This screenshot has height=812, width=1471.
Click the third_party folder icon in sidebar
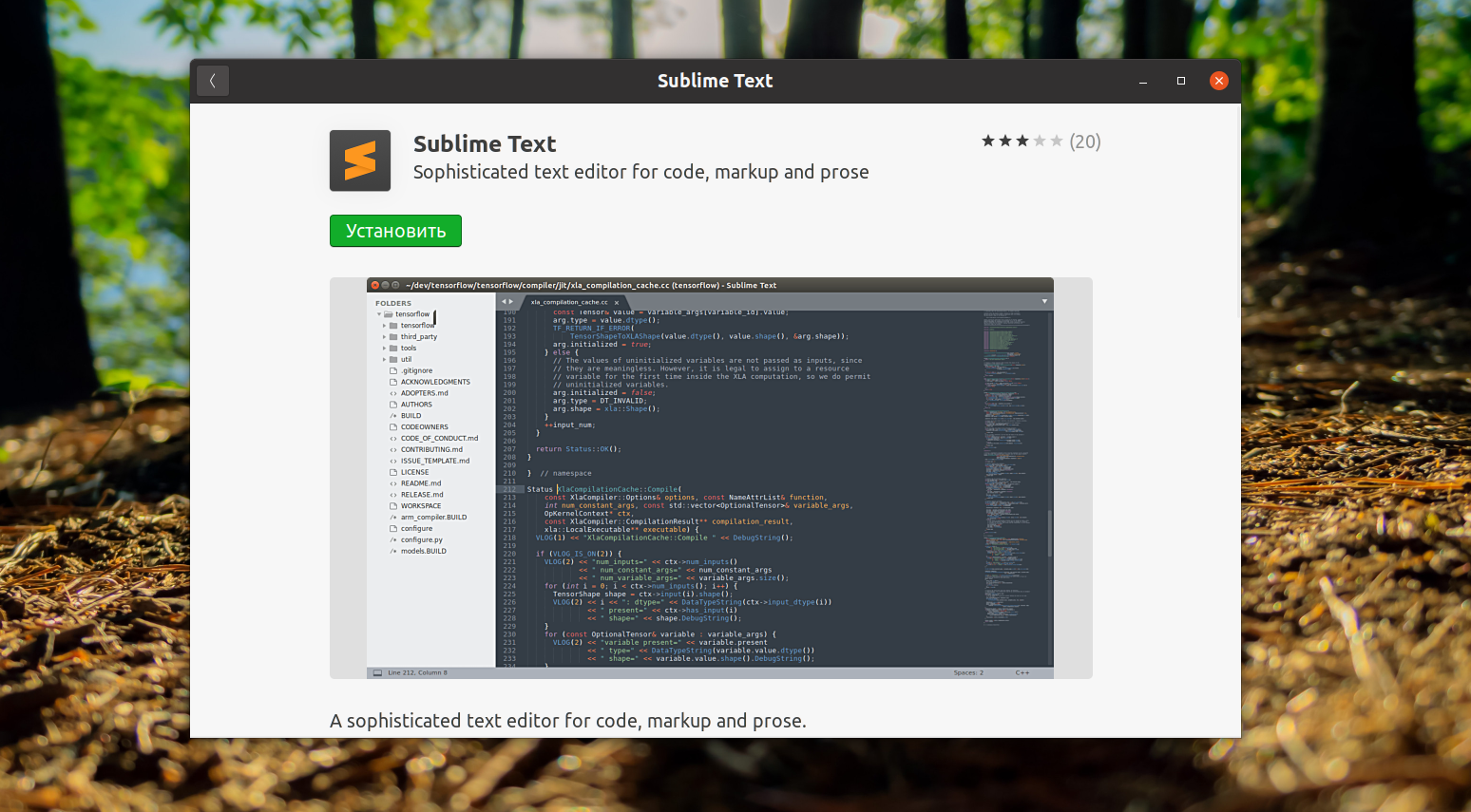tap(392, 337)
